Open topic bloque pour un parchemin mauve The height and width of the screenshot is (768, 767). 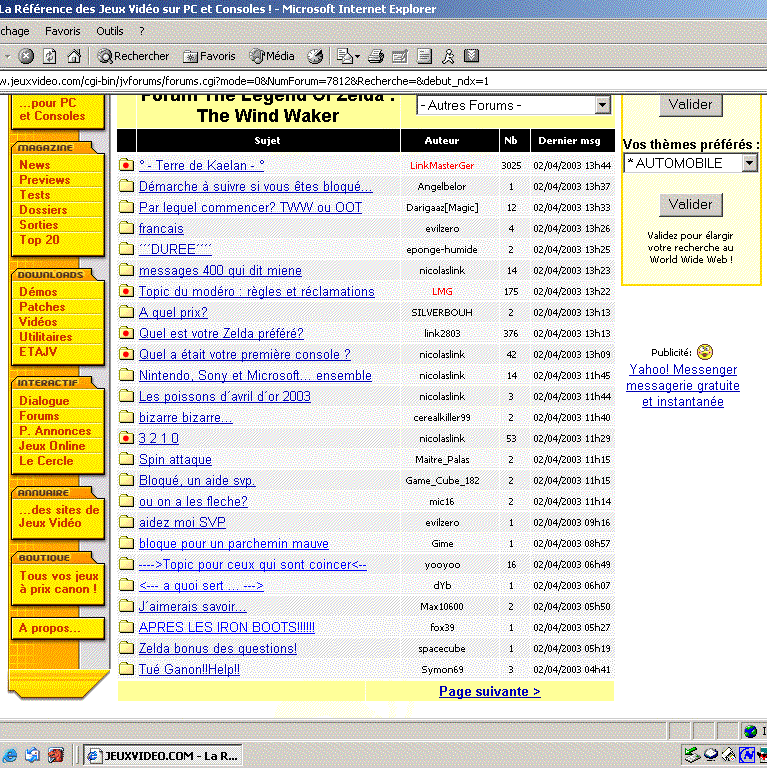[234, 544]
